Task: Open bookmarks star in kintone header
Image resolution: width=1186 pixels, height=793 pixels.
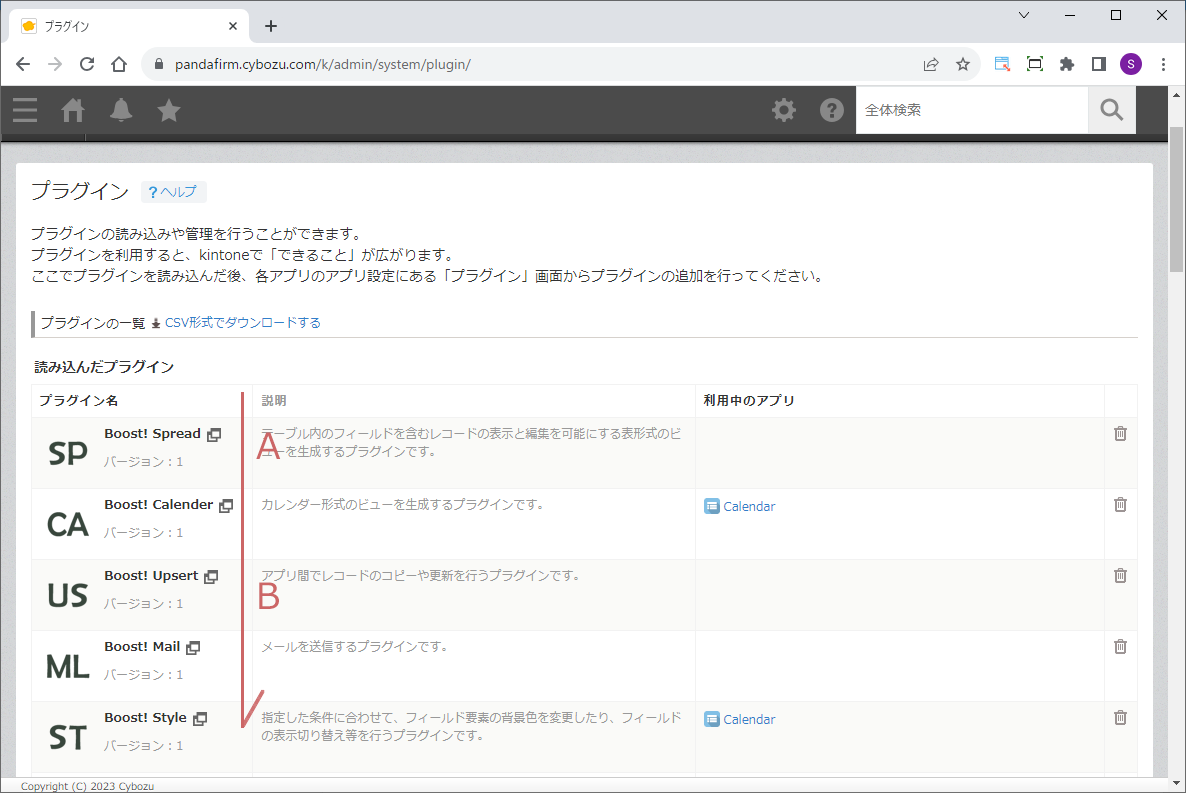Action: pos(169,110)
